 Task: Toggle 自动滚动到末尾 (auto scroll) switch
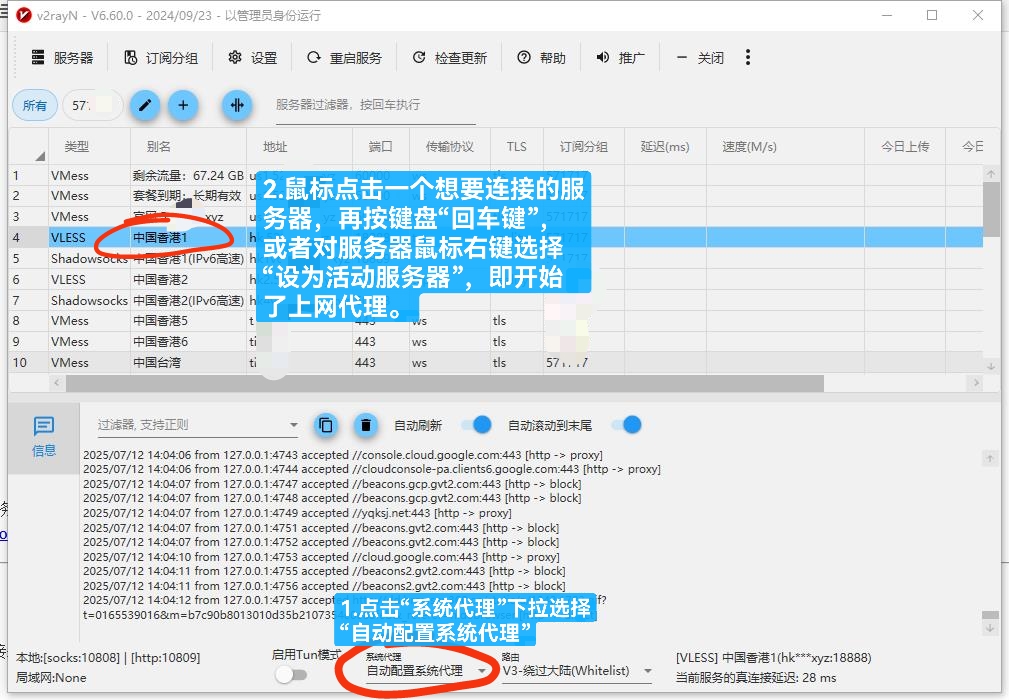[627, 425]
